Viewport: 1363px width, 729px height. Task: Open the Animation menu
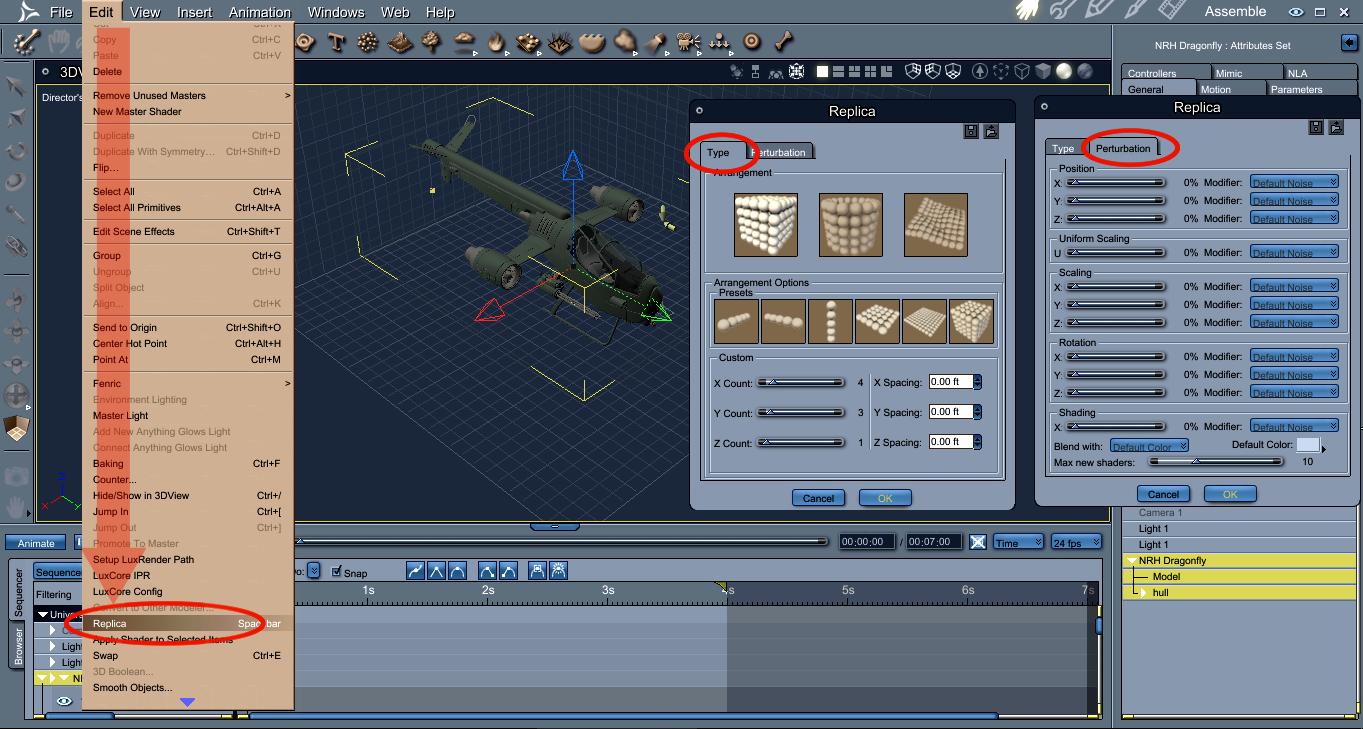(259, 12)
